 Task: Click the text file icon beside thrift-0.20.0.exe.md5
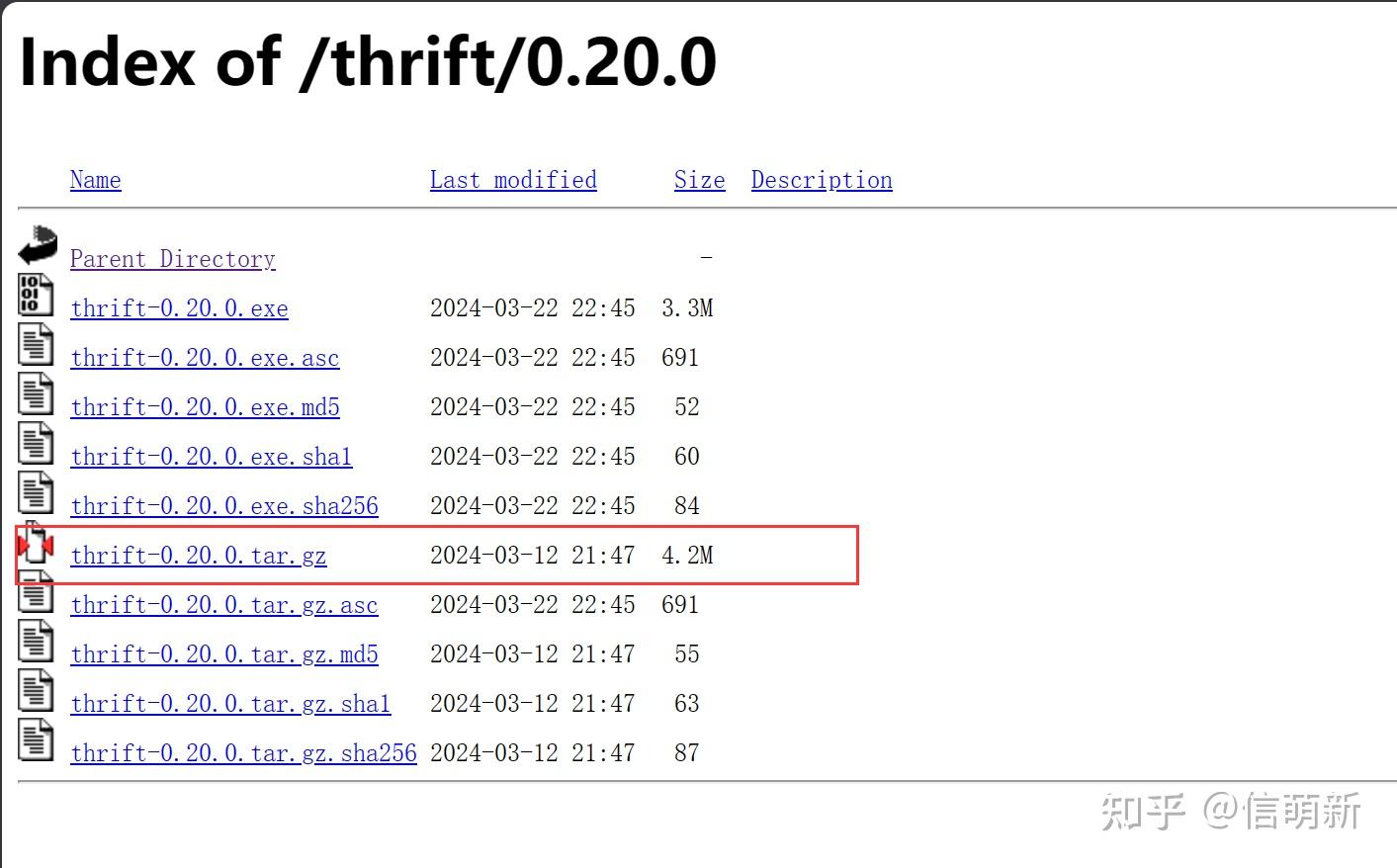(35, 394)
